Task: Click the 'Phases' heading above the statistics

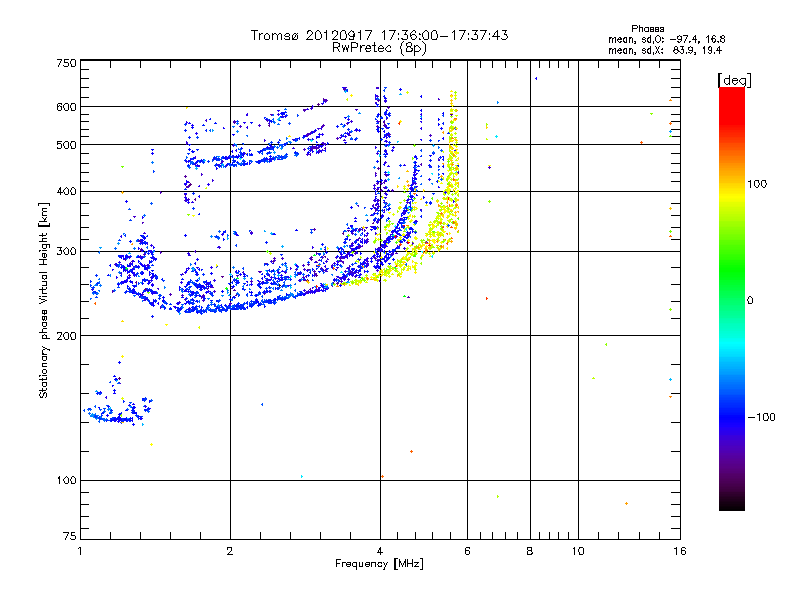Action: click(647, 29)
